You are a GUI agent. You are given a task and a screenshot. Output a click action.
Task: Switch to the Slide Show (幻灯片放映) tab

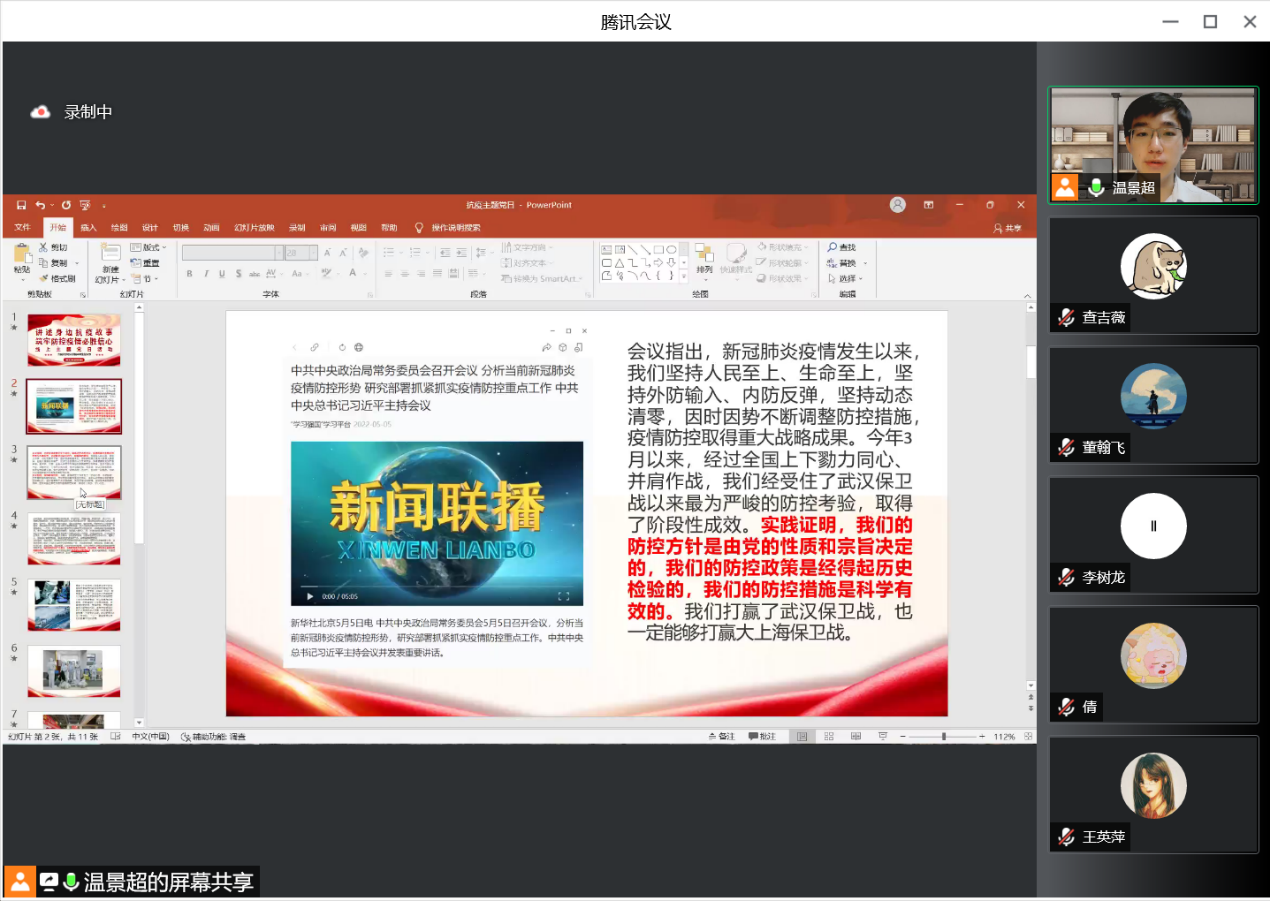254,227
